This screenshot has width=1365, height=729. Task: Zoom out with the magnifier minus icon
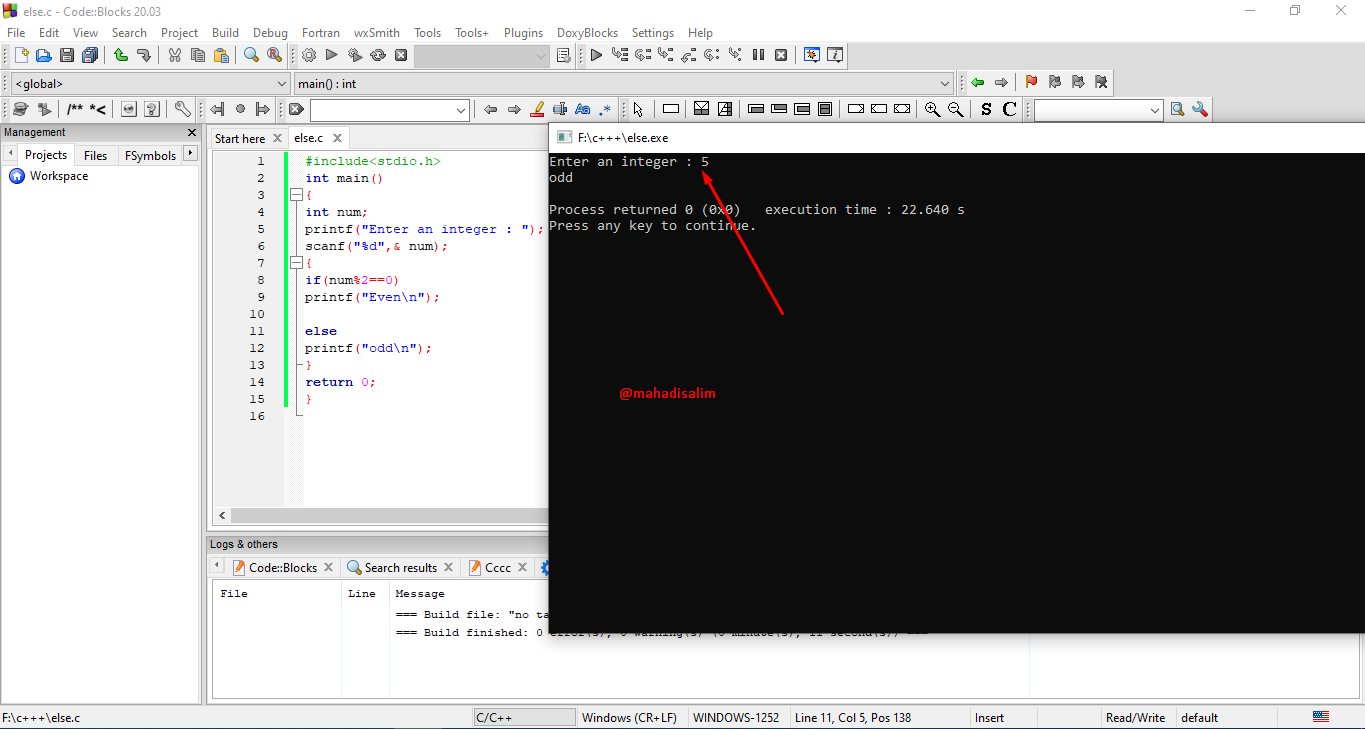point(955,110)
